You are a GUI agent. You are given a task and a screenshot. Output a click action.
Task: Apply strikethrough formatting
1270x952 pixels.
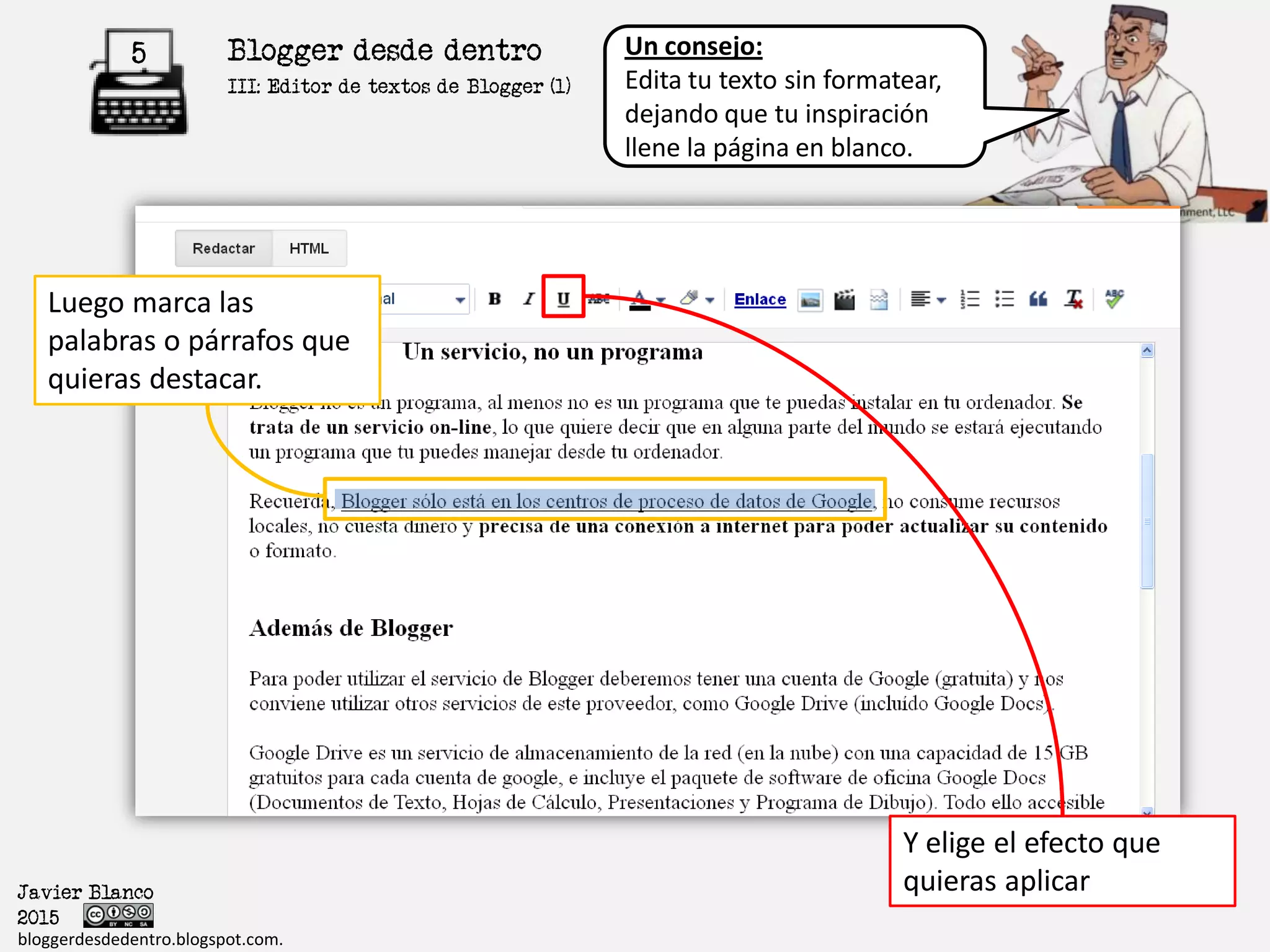(x=598, y=299)
